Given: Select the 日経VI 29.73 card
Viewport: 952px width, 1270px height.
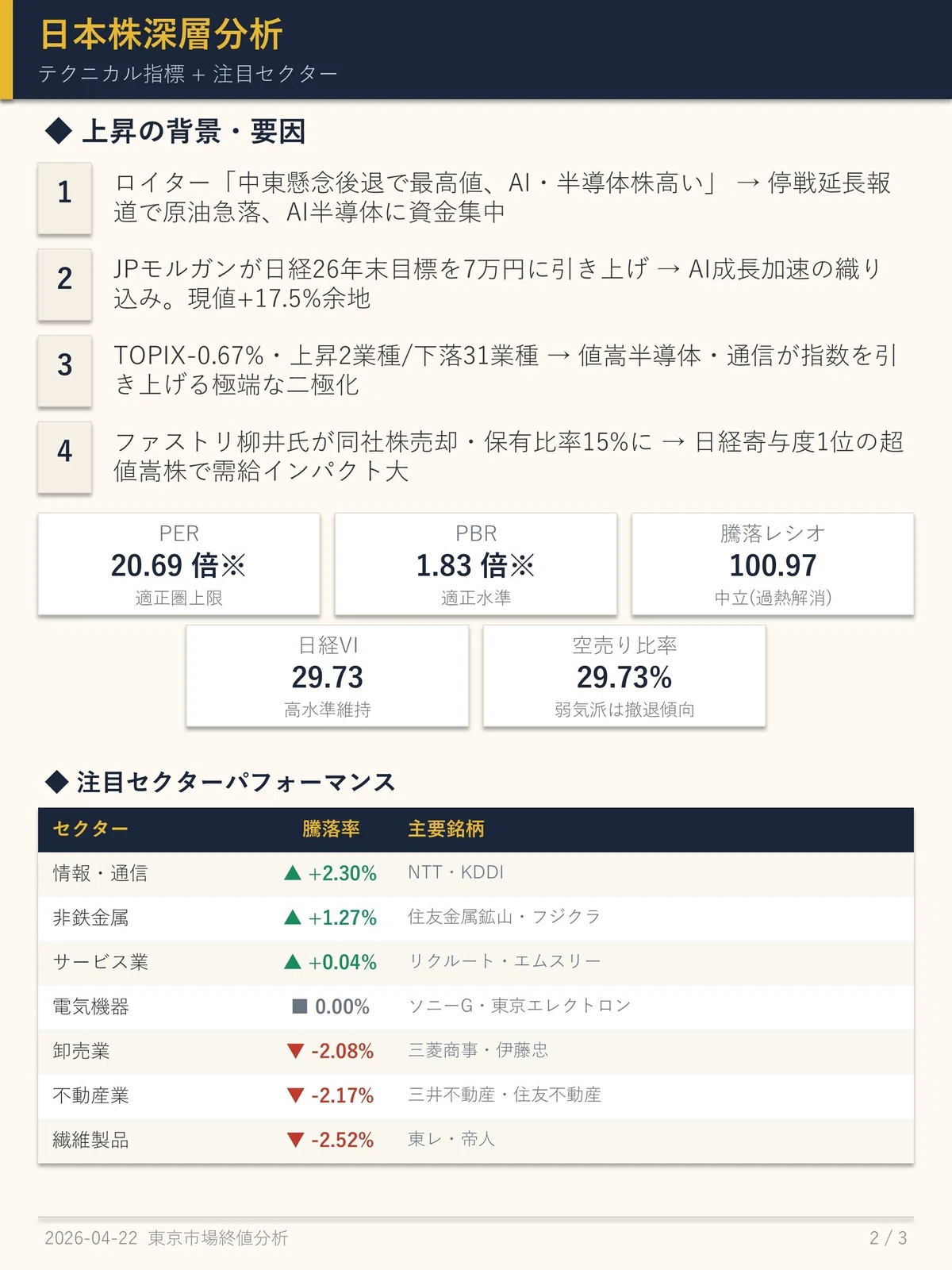Looking at the screenshot, I should pos(328,675).
